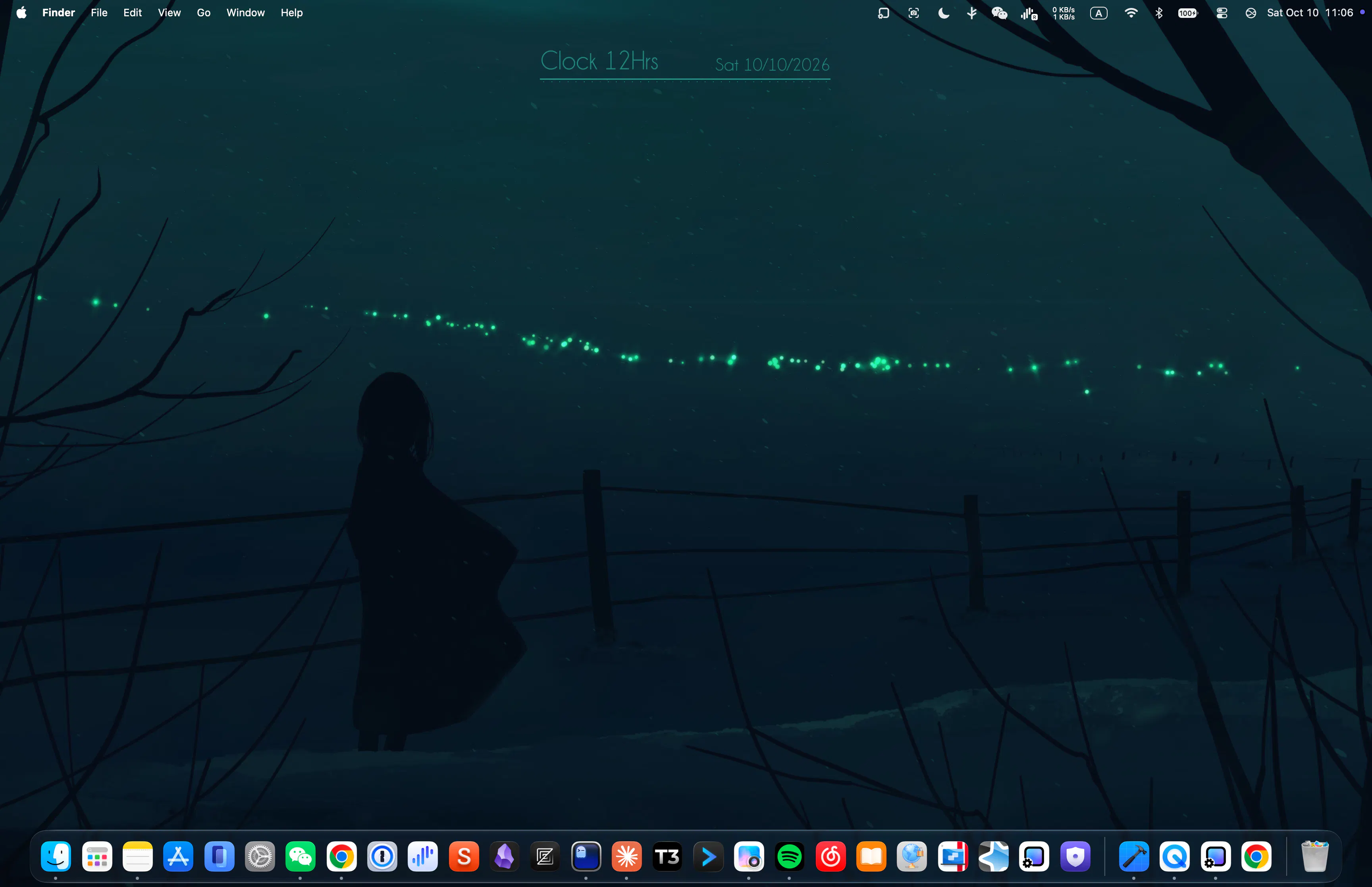
Task: Open the globe-with-lock network Dock icon
Action: (913, 856)
